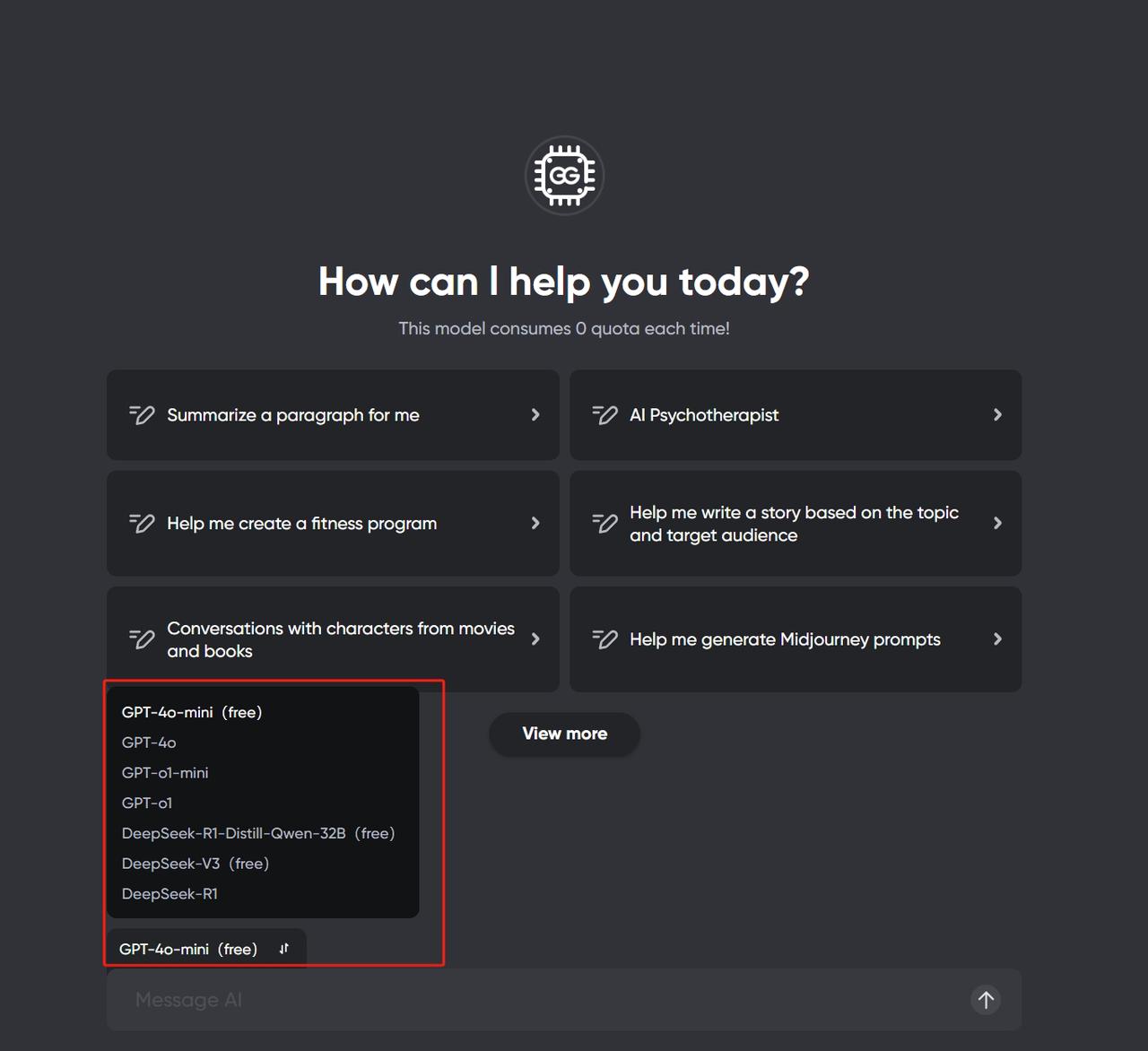
Task: Choose GPT-o1-mini model option
Action: pos(165,773)
